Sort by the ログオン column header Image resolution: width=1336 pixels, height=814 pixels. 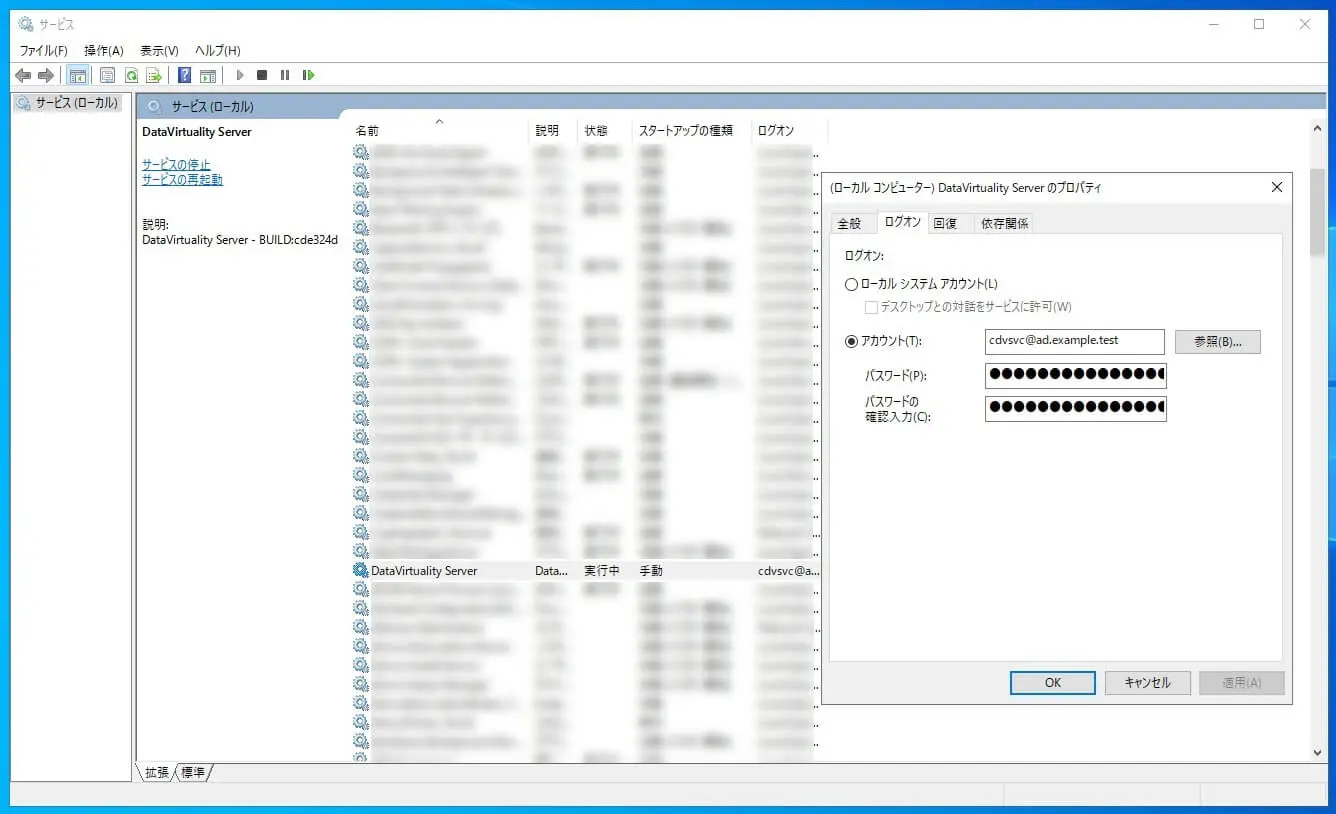790,130
